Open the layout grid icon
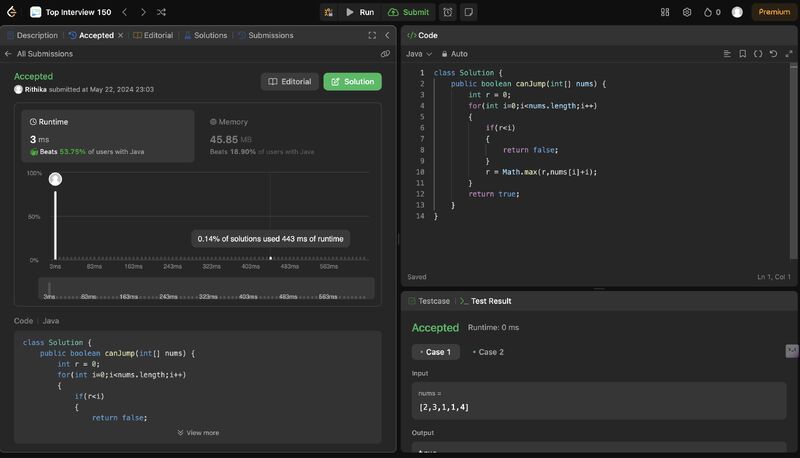Image resolution: width=800 pixels, height=458 pixels. pyautogui.click(x=665, y=12)
